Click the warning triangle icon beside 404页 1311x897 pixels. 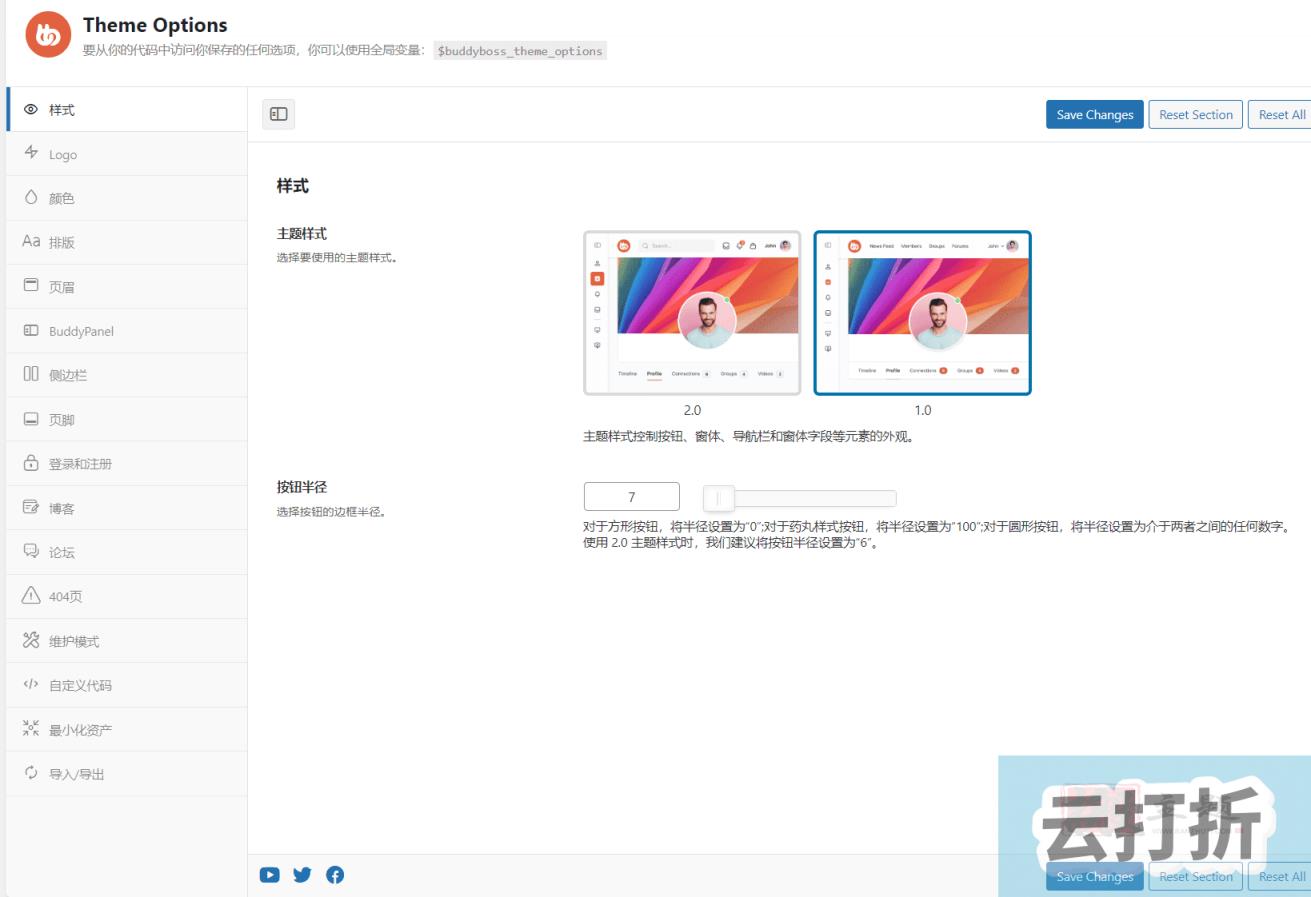tap(31, 596)
